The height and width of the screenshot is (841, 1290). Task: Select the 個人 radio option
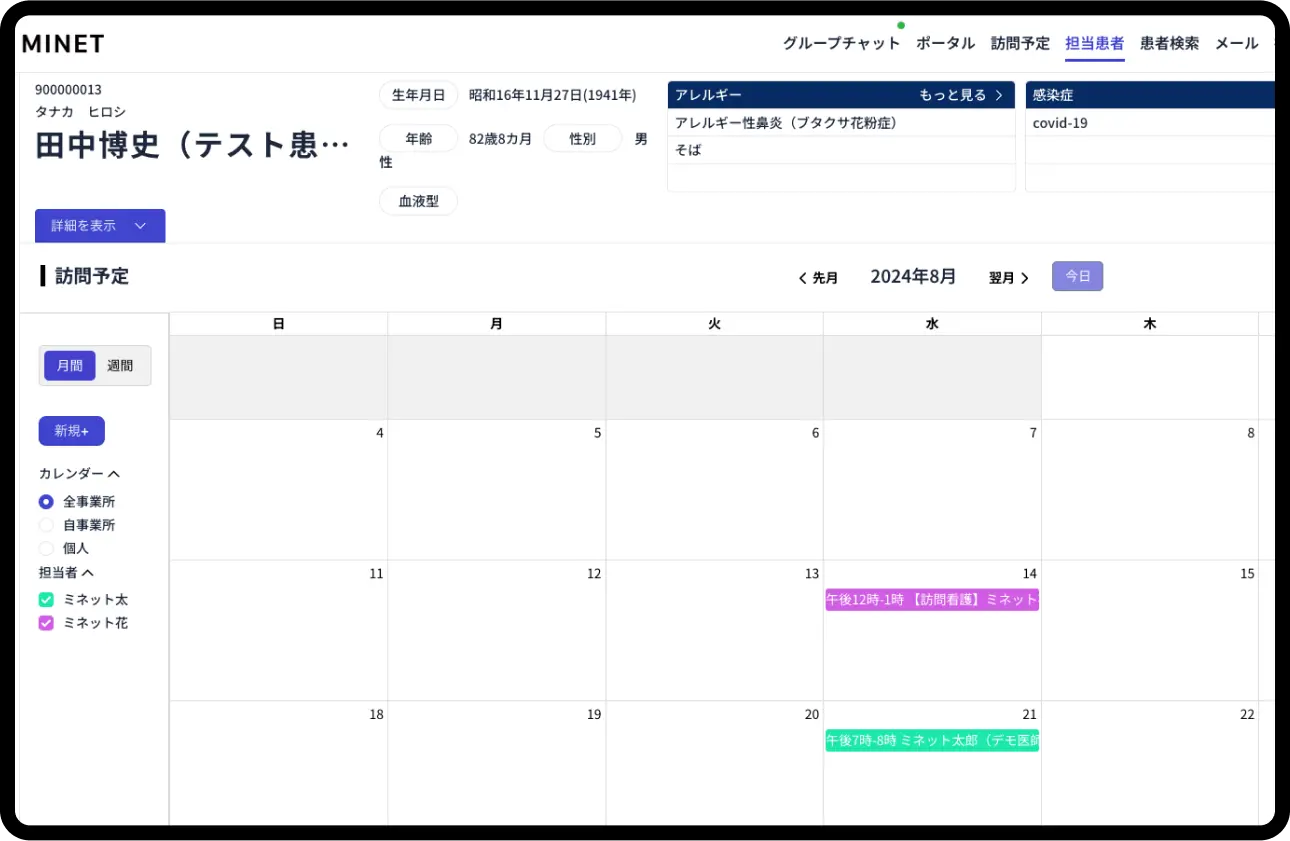click(x=46, y=549)
